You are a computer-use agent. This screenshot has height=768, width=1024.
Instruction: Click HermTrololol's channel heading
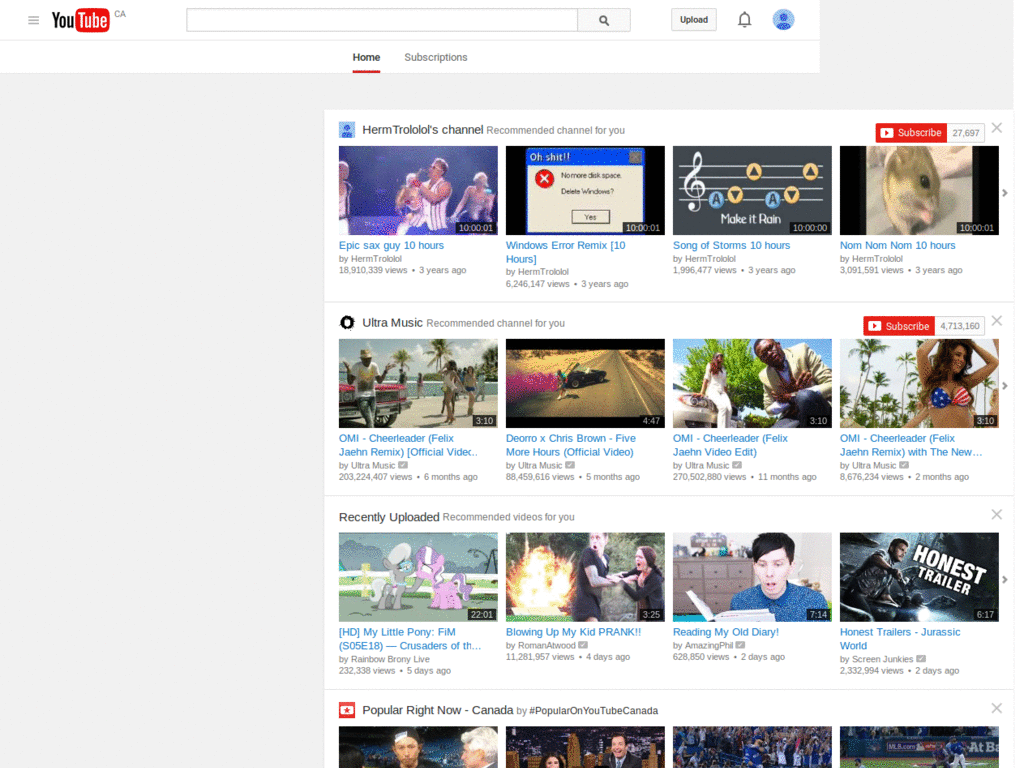[x=423, y=130]
